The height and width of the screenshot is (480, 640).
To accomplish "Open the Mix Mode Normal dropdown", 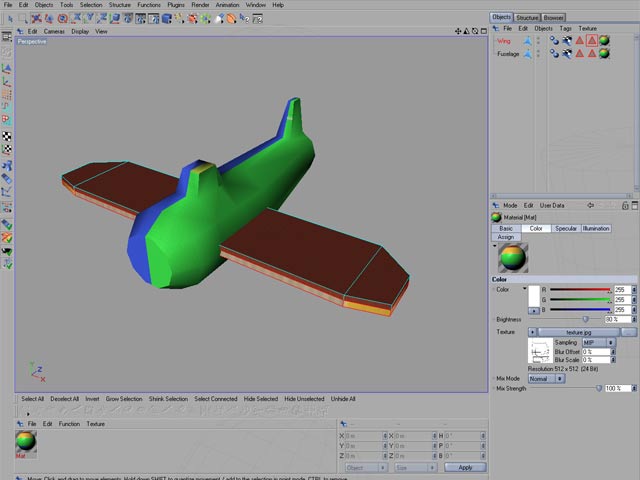I will tap(547, 379).
